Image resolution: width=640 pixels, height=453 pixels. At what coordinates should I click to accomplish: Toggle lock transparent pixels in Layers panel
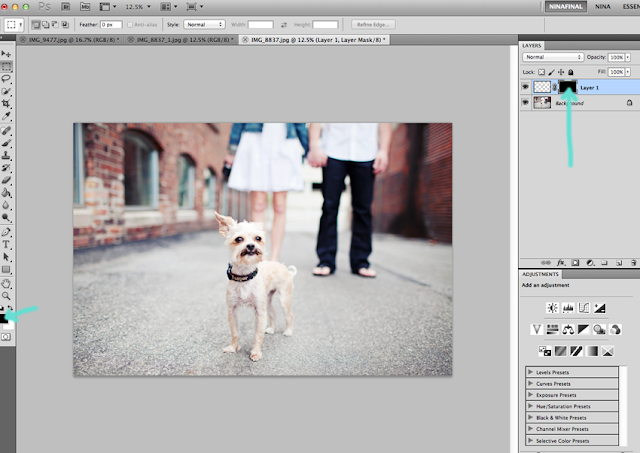coord(541,72)
